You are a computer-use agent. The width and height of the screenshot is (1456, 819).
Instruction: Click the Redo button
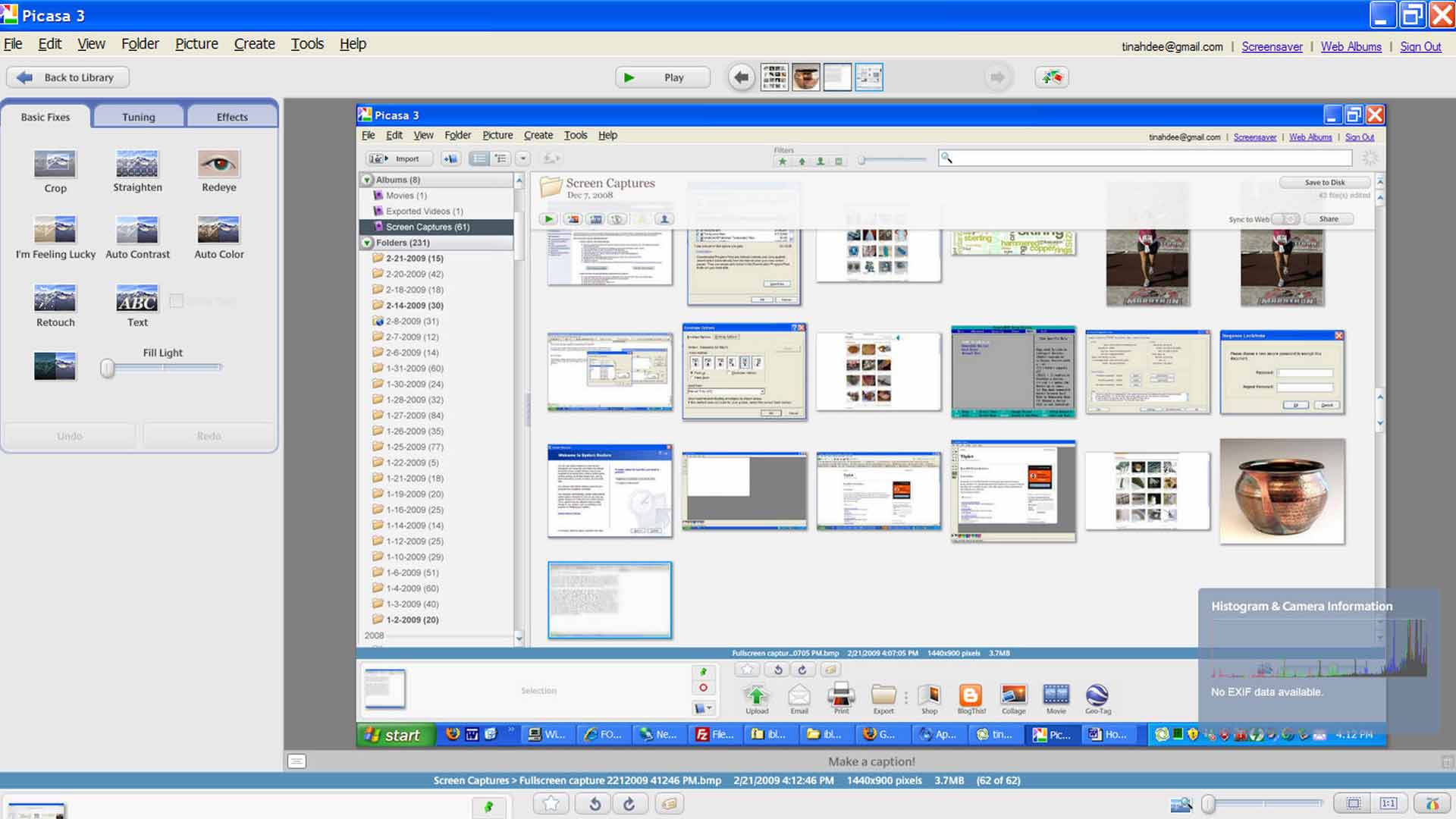click(x=209, y=436)
